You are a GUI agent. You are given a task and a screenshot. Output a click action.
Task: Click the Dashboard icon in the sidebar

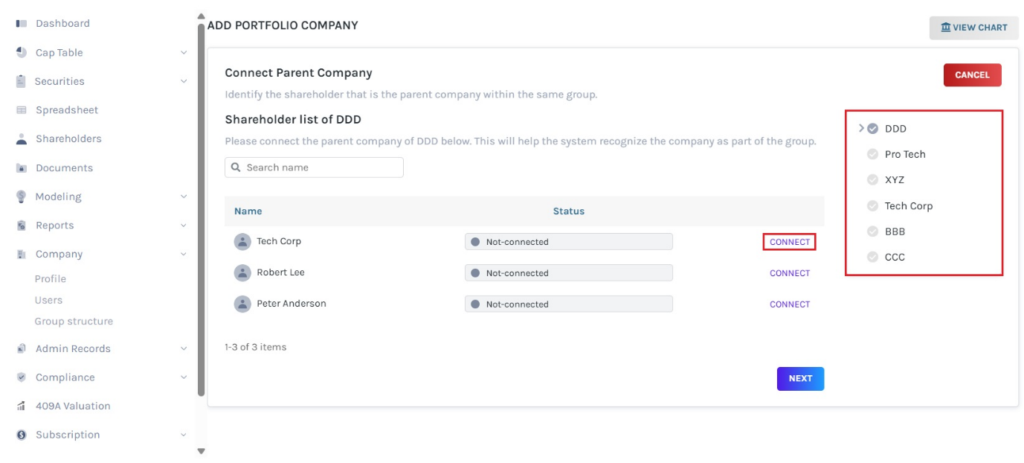tap(21, 24)
